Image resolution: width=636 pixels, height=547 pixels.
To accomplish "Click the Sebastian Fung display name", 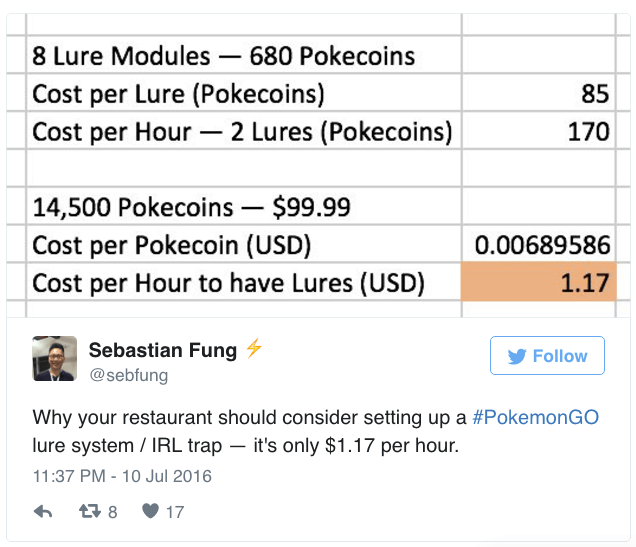I will pyautogui.click(x=162, y=350).
